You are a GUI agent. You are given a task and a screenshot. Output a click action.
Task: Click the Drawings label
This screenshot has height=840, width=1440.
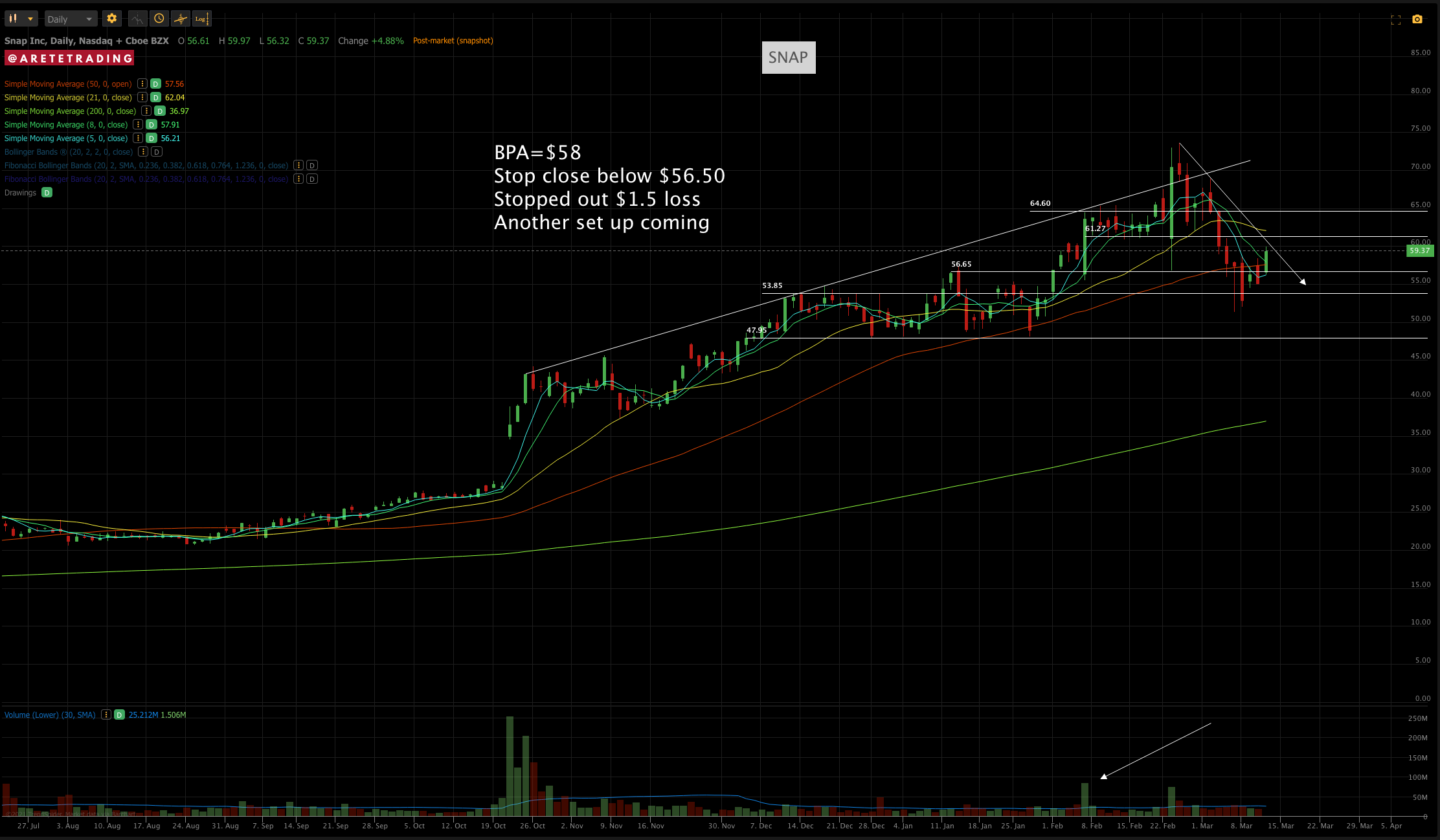click(x=21, y=193)
